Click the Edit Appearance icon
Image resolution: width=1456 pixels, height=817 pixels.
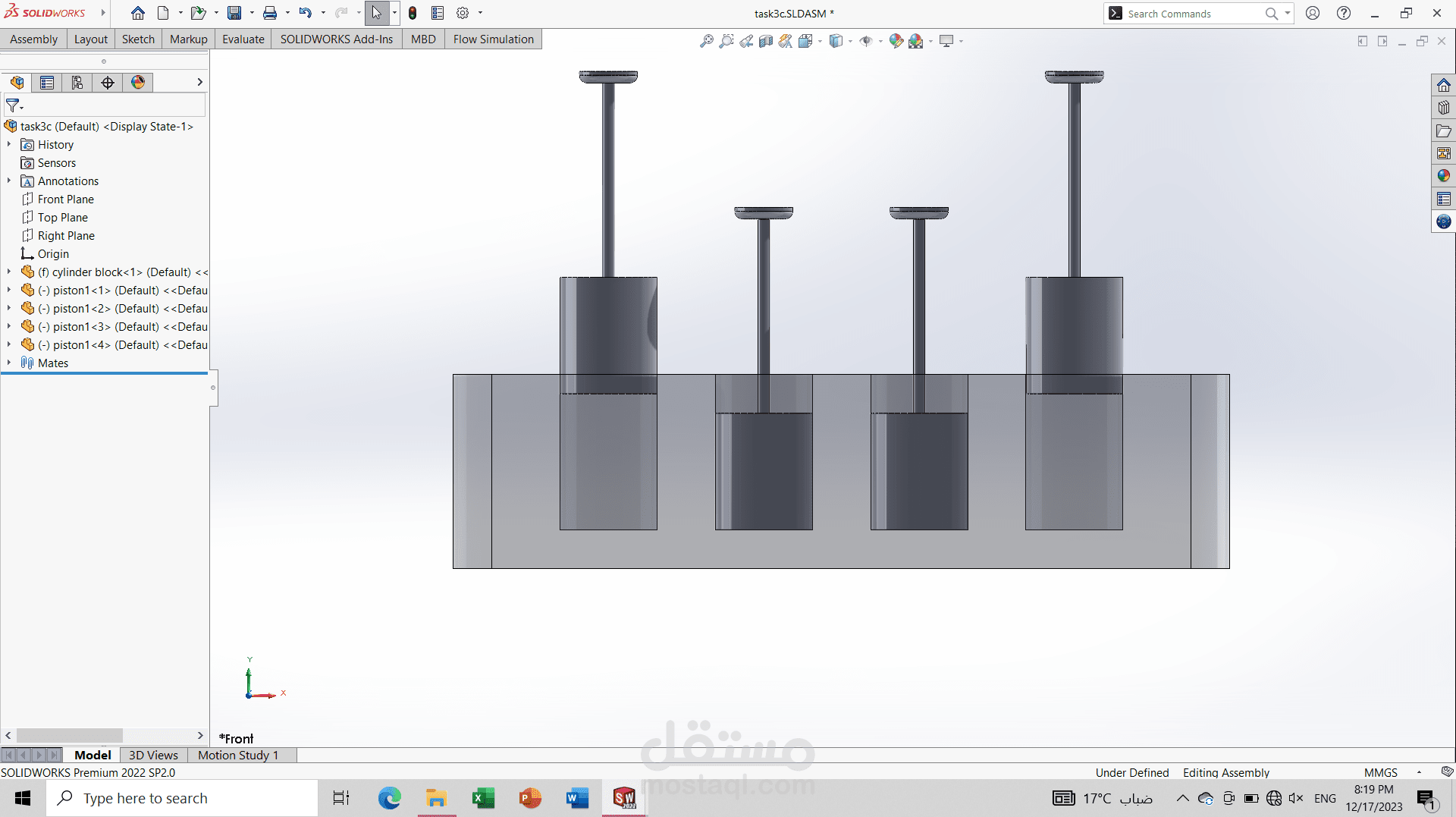point(896,41)
